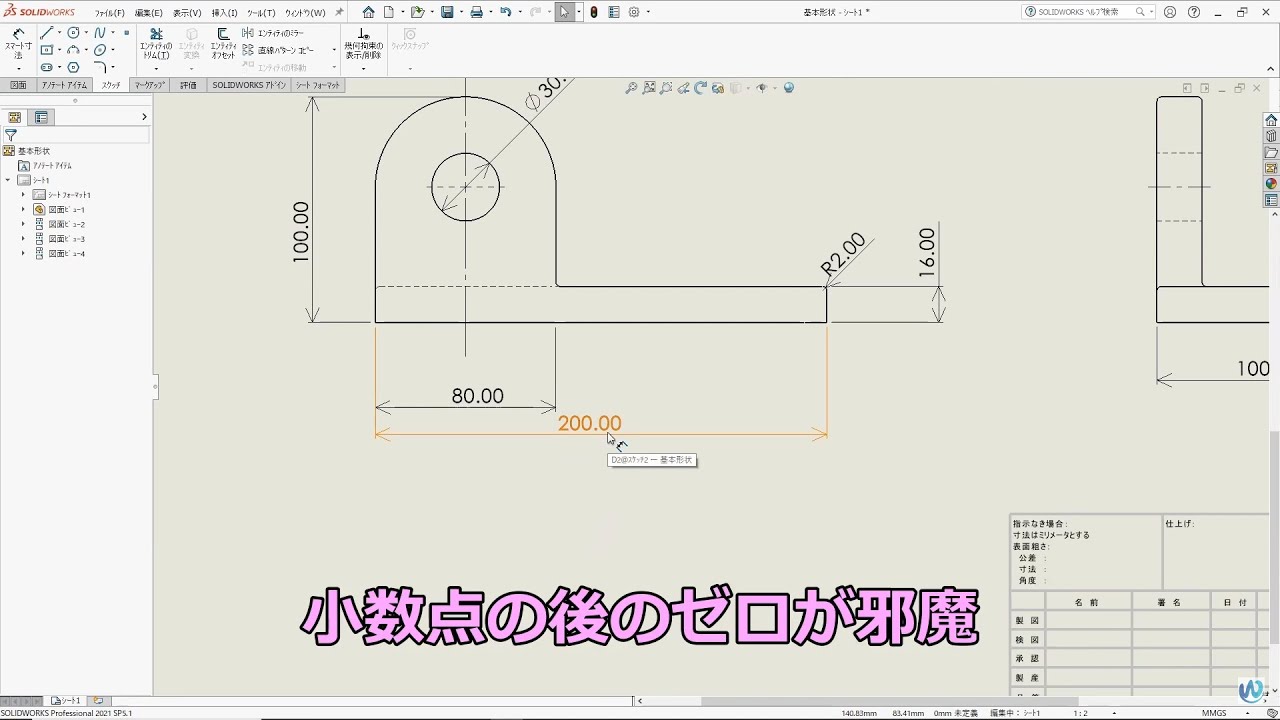Open SOLIDWORKS Resources in task pane
This screenshot has height=720, width=1280.
pyautogui.click(x=1271, y=120)
